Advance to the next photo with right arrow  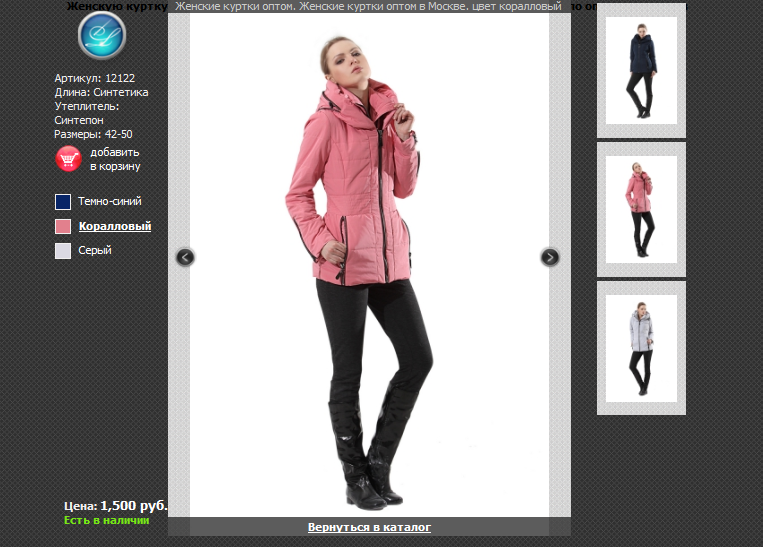[x=550, y=257]
